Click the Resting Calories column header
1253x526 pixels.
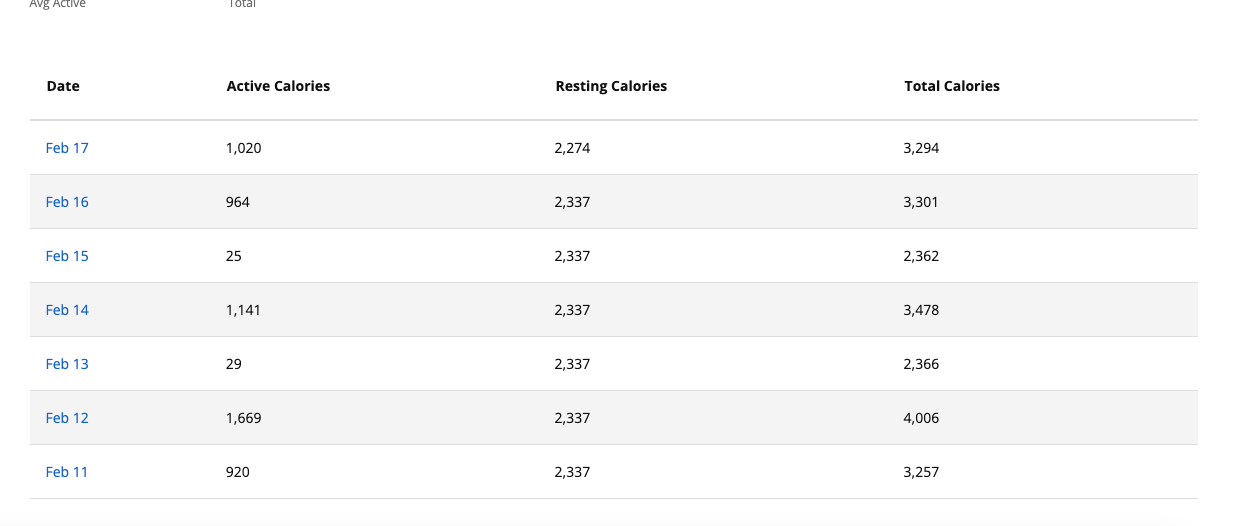[x=611, y=86]
